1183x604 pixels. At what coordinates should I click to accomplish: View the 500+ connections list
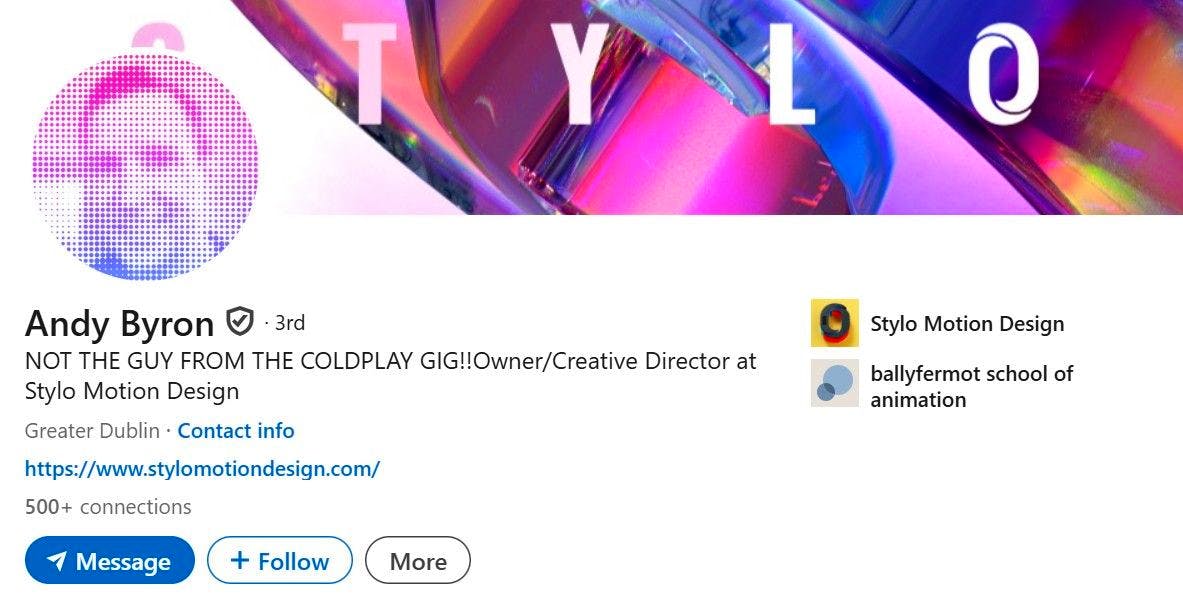click(x=108, y=507)
